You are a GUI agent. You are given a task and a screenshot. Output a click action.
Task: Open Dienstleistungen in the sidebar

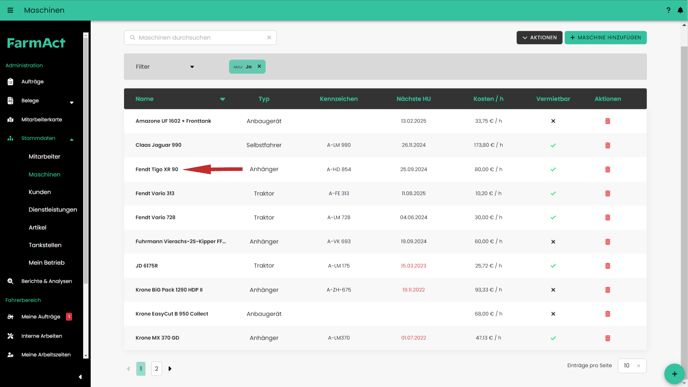pos(53,210)
